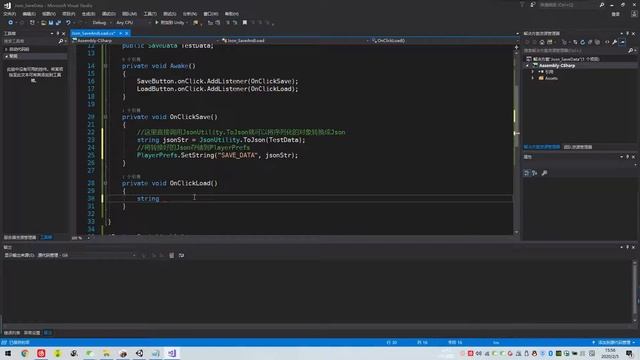
Task: Click the Output panel horizontal scrollbar
Action: (318, 327)
